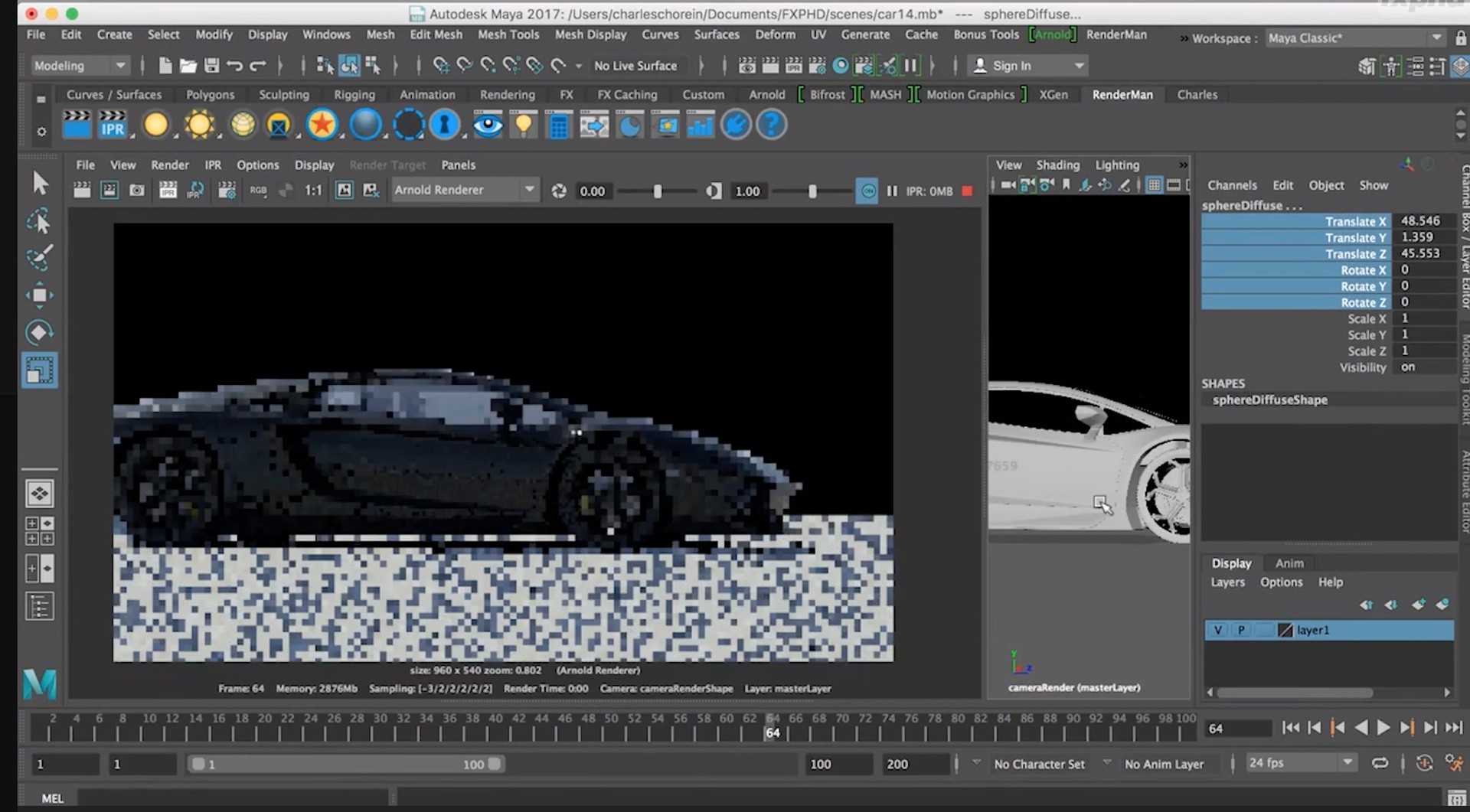
Task: Open the Modeling menu set dropdown
Action: coord(79,66)
